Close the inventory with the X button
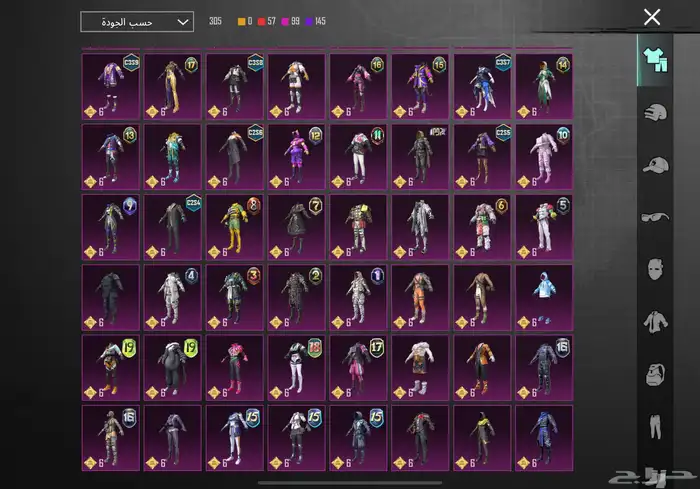This screenshot has height=489, width=700. click(652, 17)
